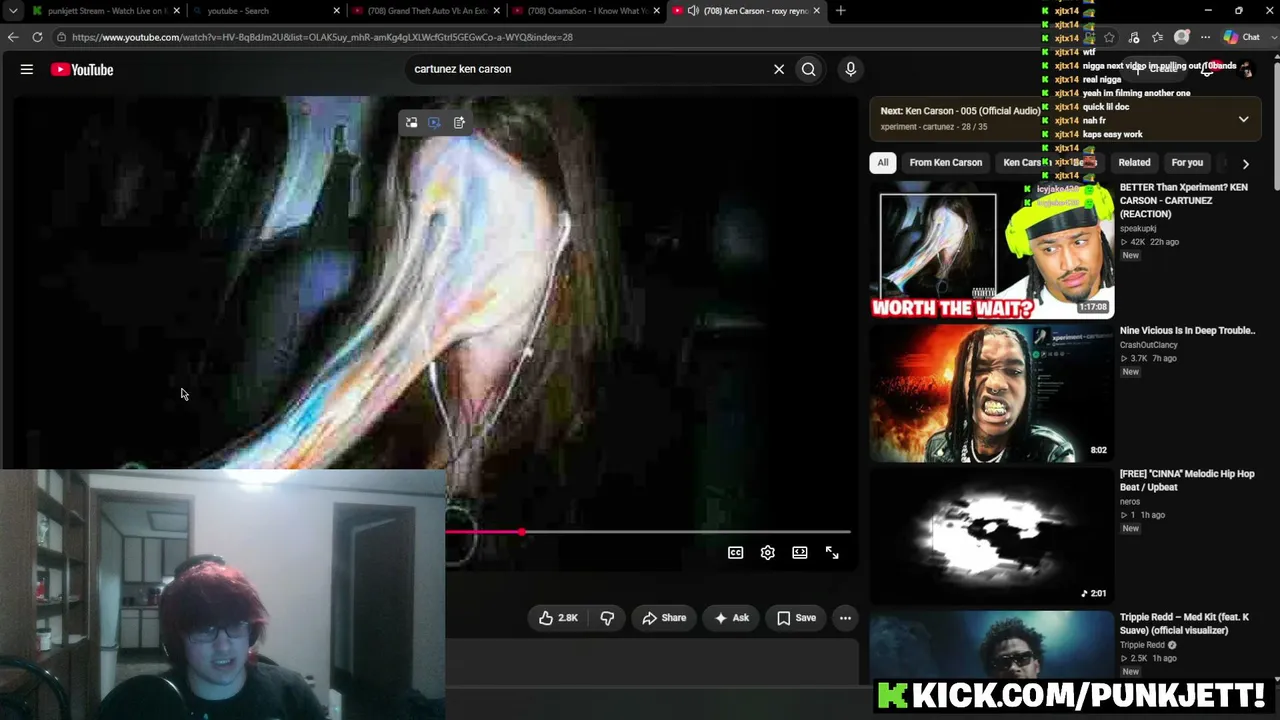Toggle closed captions on the video

click(736, 553)
